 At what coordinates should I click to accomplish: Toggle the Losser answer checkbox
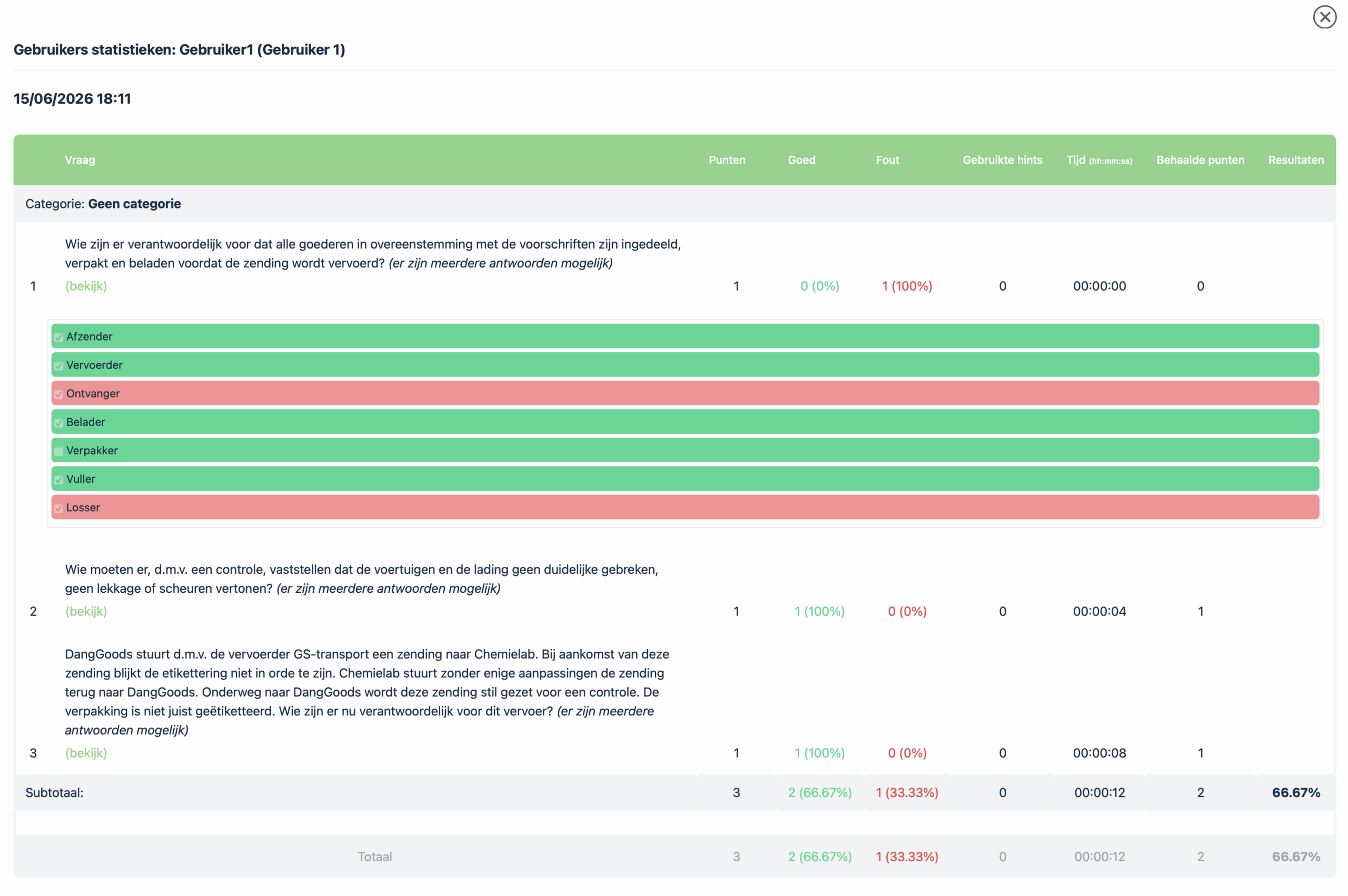pos(58,509)
